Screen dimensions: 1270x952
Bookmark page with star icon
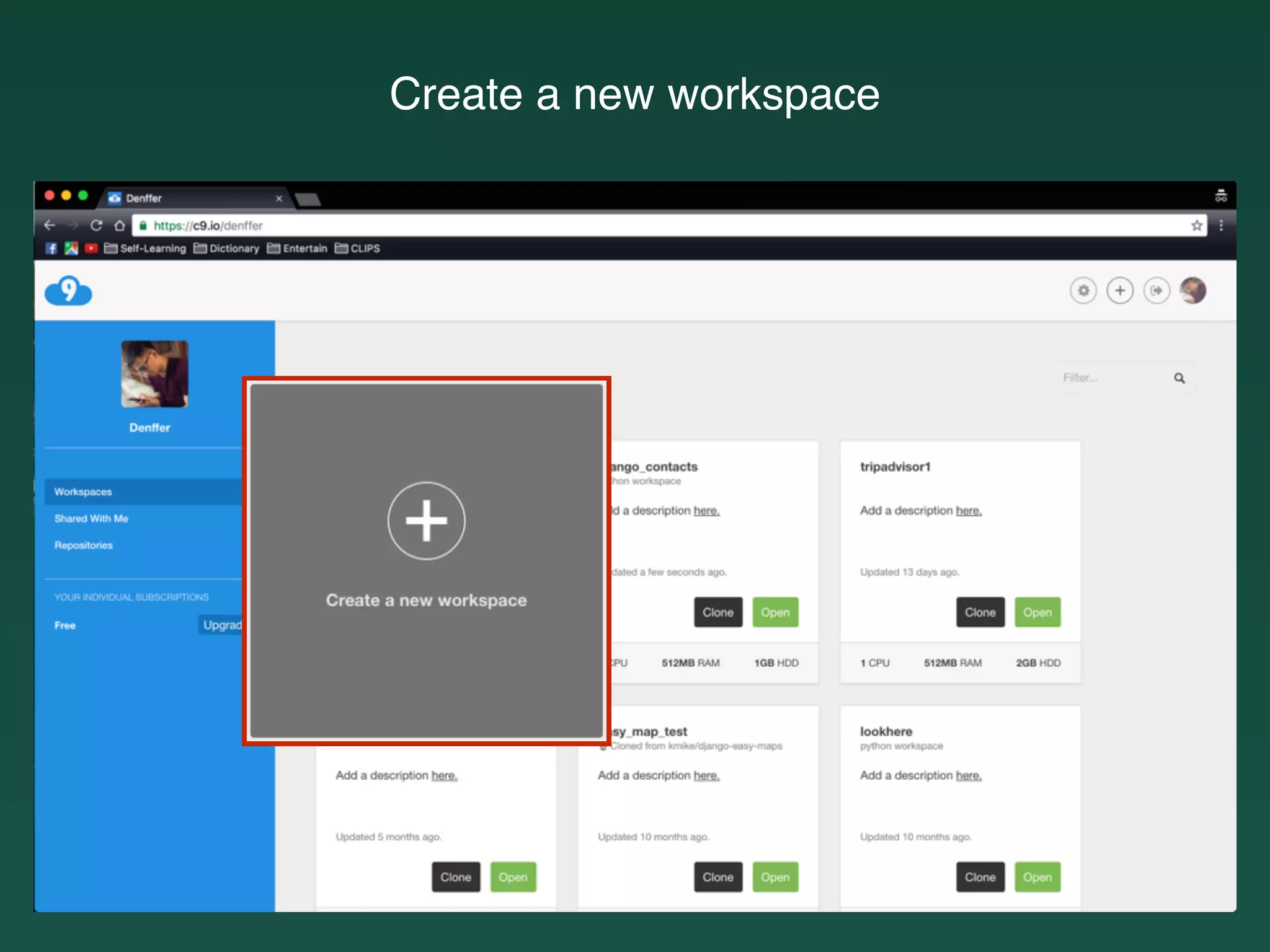1196,226
